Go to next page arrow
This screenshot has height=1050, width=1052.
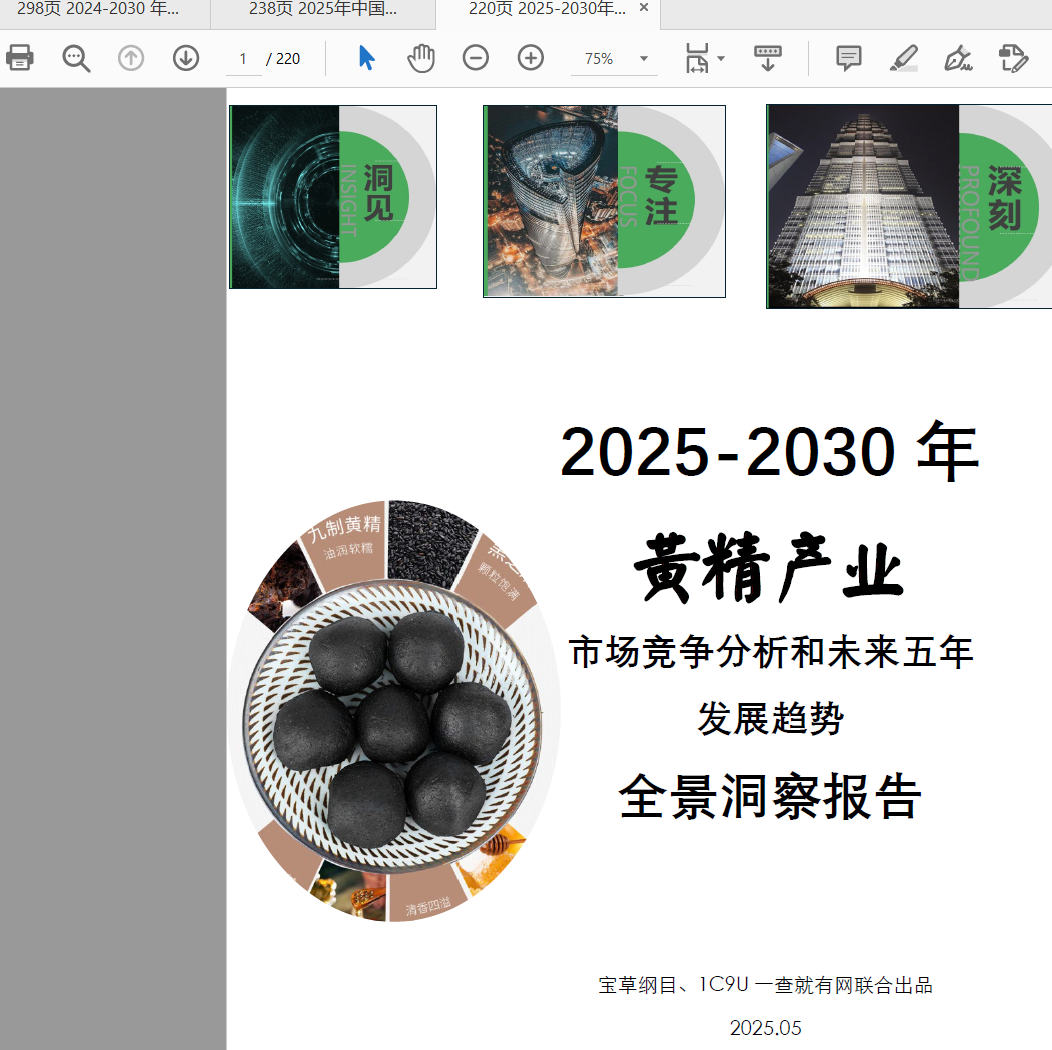click(x=186, y=58)
